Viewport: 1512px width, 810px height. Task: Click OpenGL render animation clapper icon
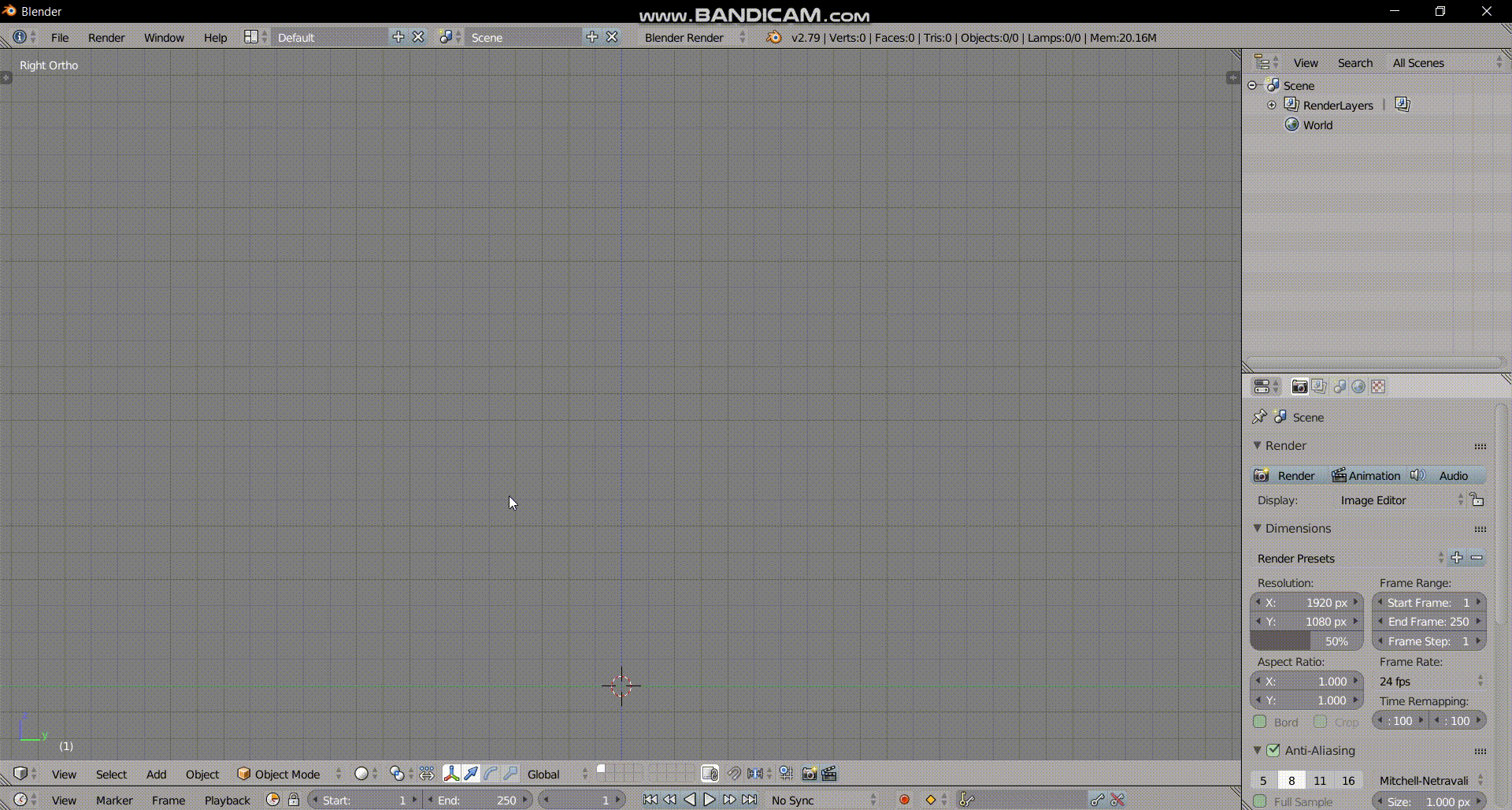[829, 774]
